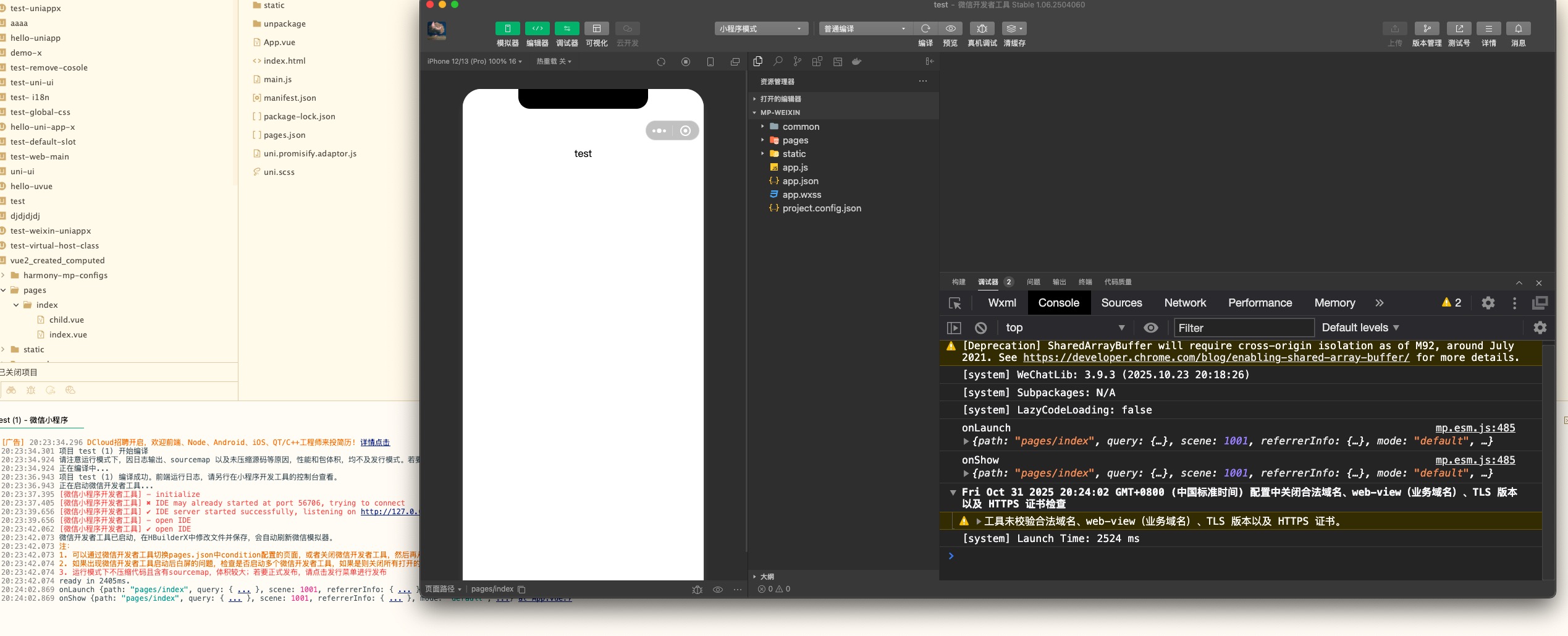Open project.config.json in file tree
This screenshot has height=636, width=1568.
821,208
